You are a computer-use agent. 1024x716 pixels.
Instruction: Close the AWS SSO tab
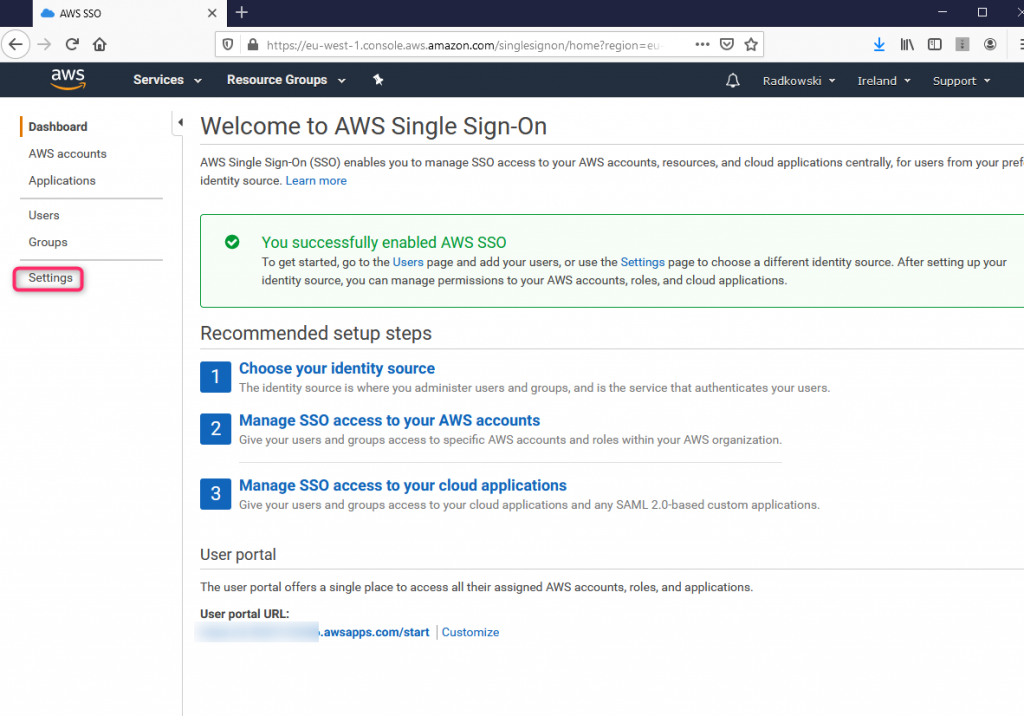coord(212,13)
